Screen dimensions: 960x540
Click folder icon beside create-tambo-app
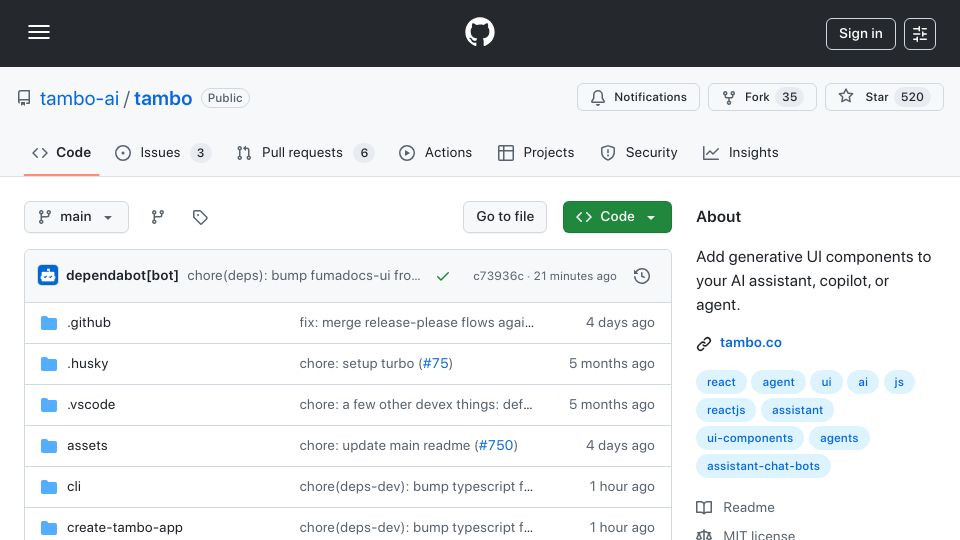tap(49, 528)
